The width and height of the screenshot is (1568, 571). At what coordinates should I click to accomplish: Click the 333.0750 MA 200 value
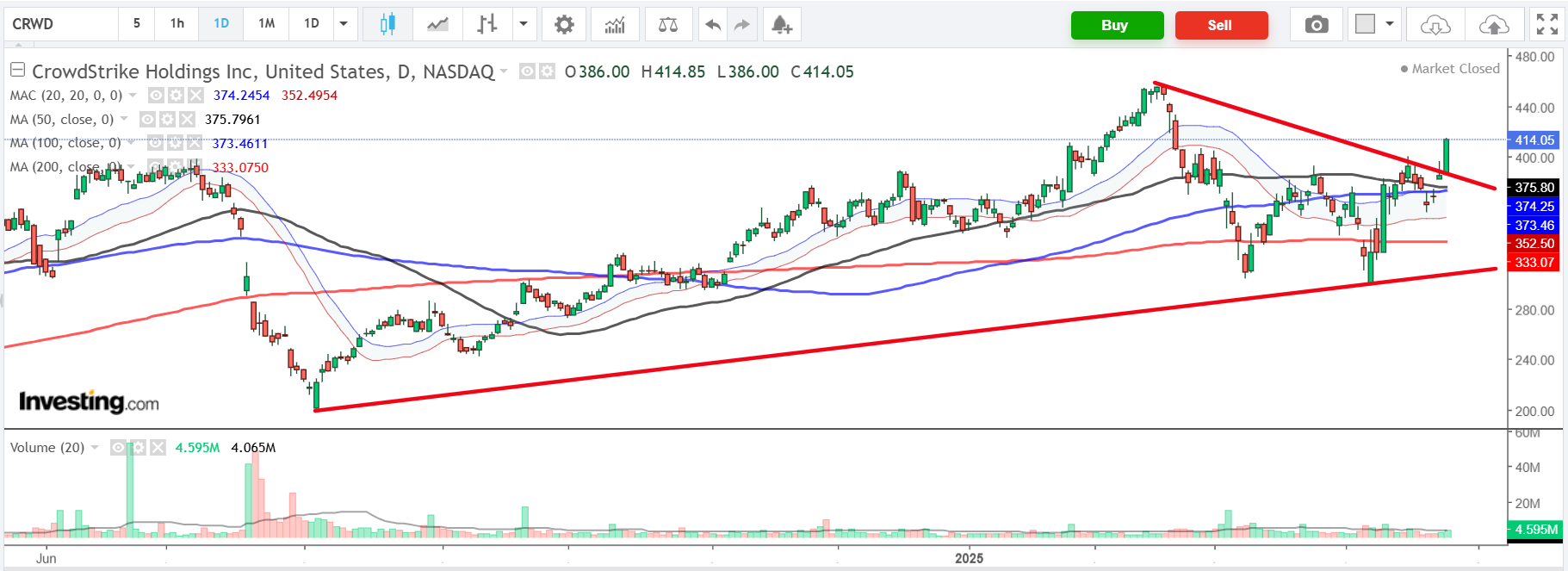point(240,167)
